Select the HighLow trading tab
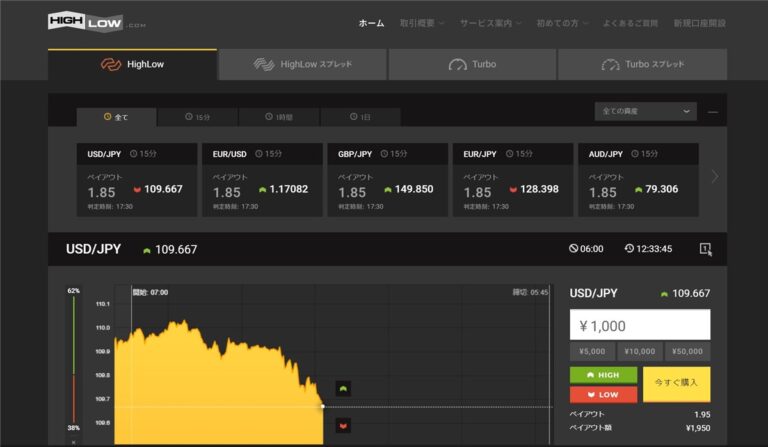 pos(132,64)
